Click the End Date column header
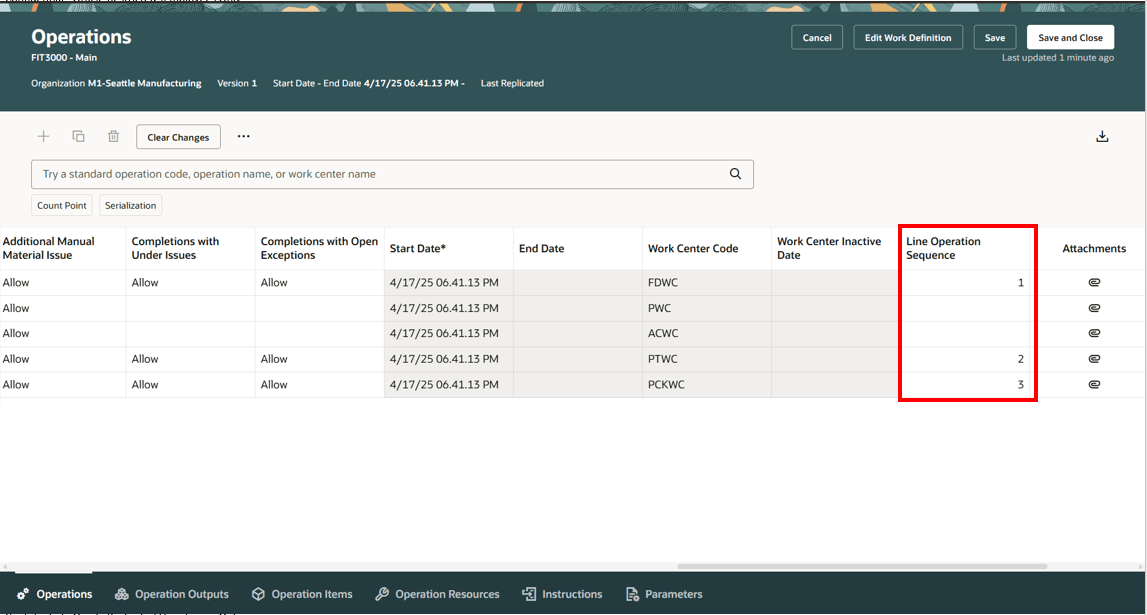The height and width of the screenshot is (615, 1147). pyautogui.click(x=577, y=249)
